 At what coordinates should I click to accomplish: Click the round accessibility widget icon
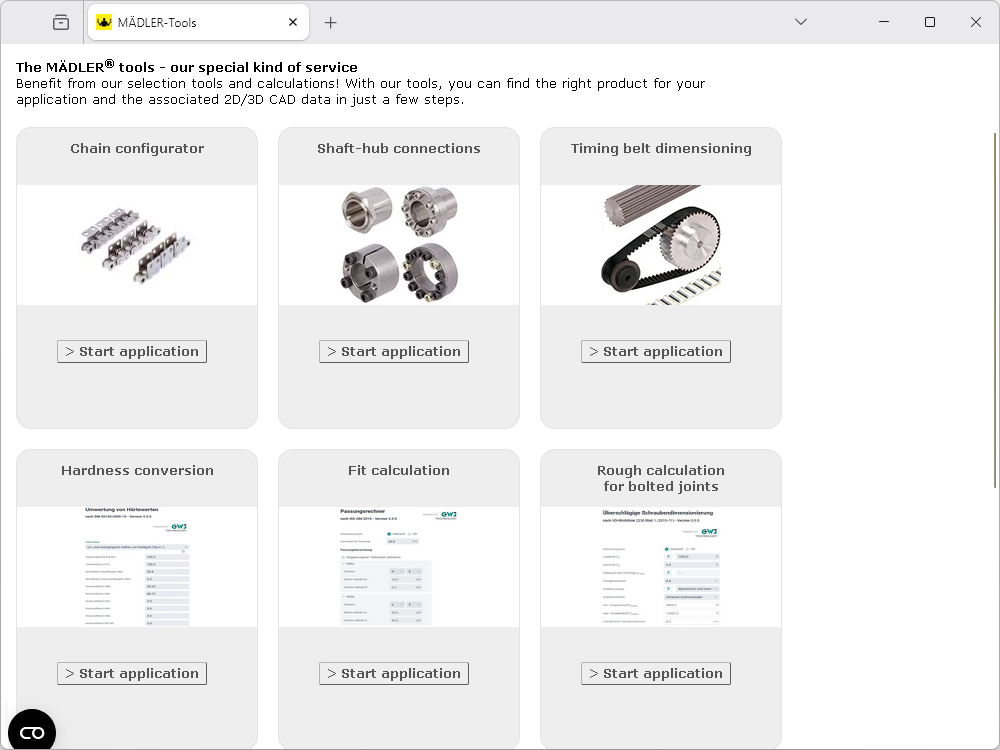coord(32,732)
